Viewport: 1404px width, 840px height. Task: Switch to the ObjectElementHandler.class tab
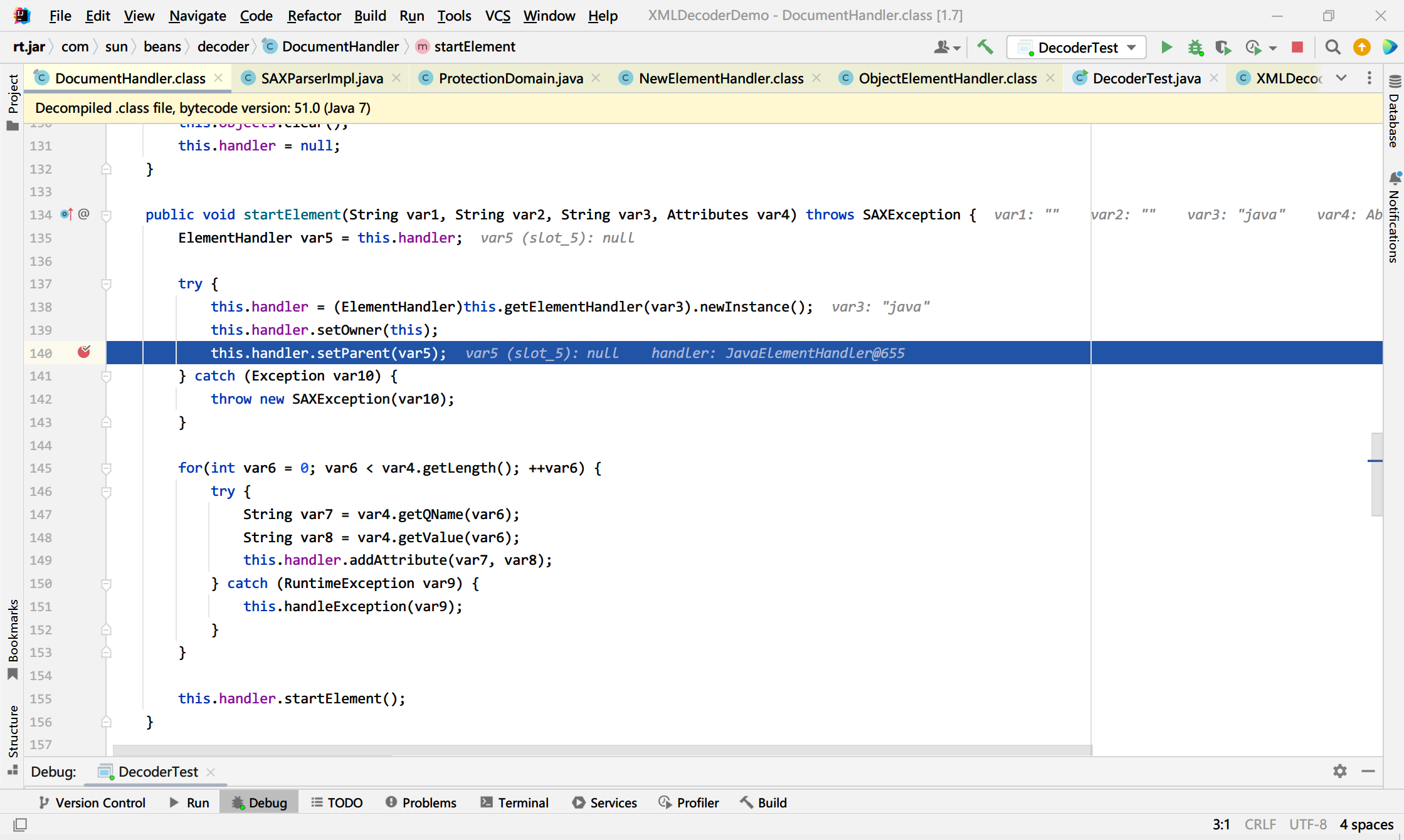tap(947, 78)
